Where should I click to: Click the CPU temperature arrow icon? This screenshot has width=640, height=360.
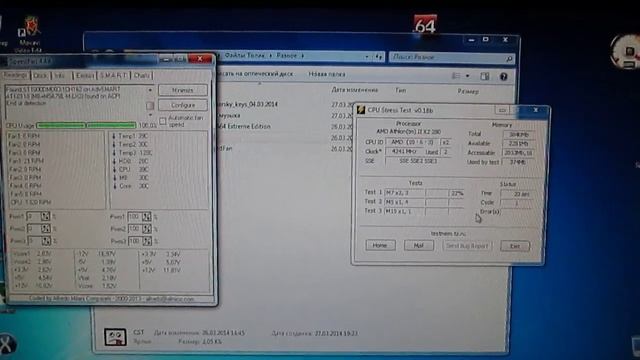coord(114,169)
